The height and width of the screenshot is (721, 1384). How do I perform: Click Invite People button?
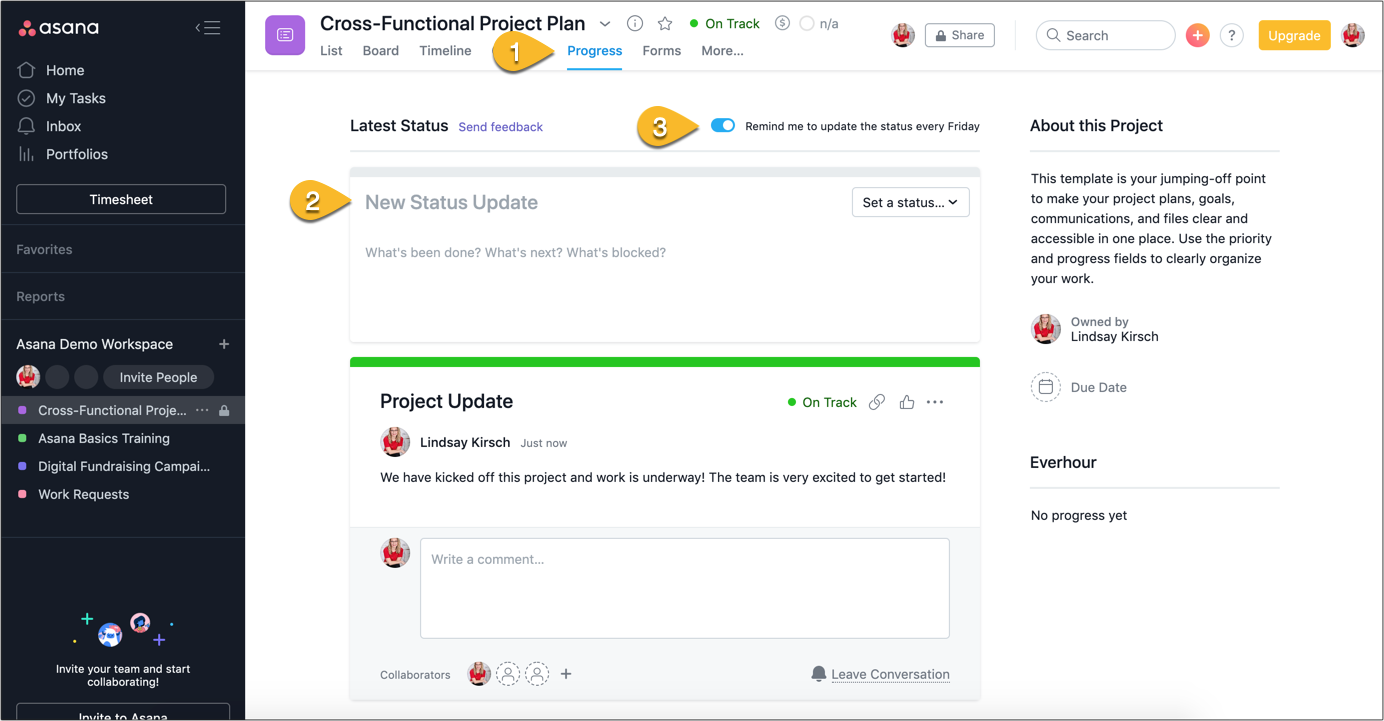pos(158,377)
